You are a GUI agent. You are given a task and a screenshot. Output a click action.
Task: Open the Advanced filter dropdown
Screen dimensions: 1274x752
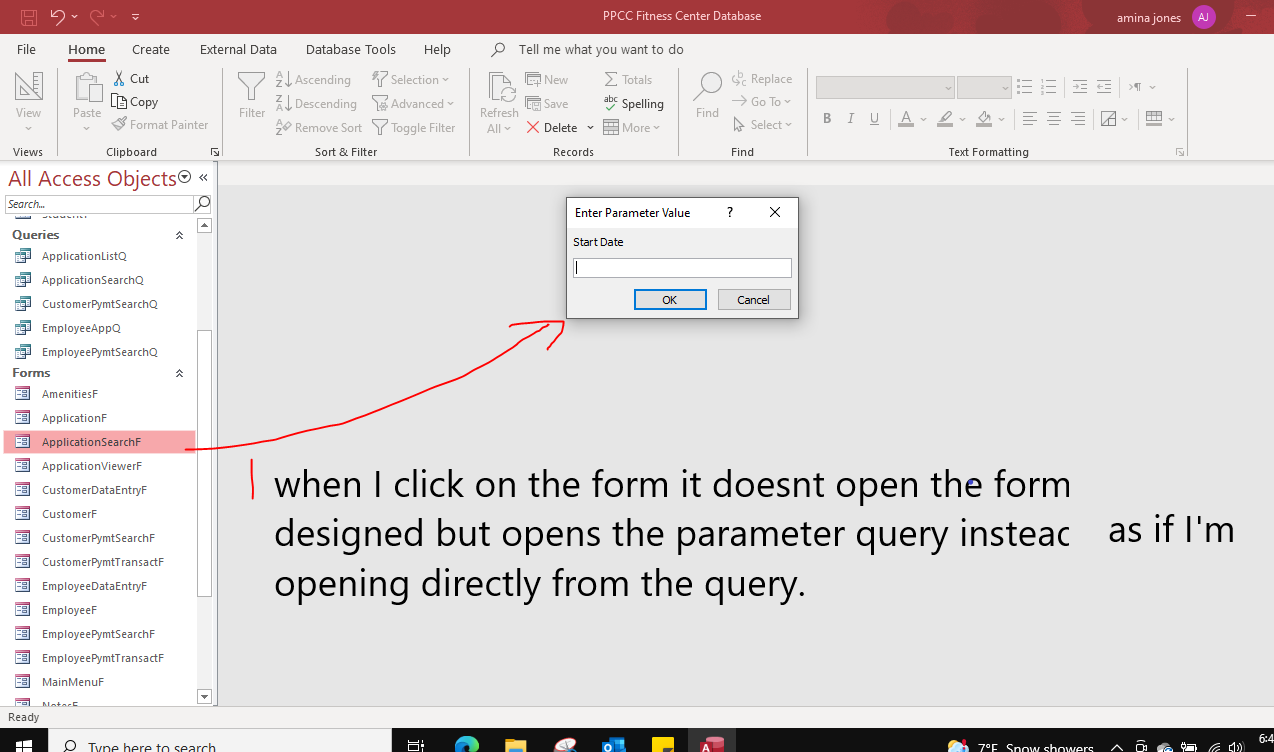[x=414, y=103]
